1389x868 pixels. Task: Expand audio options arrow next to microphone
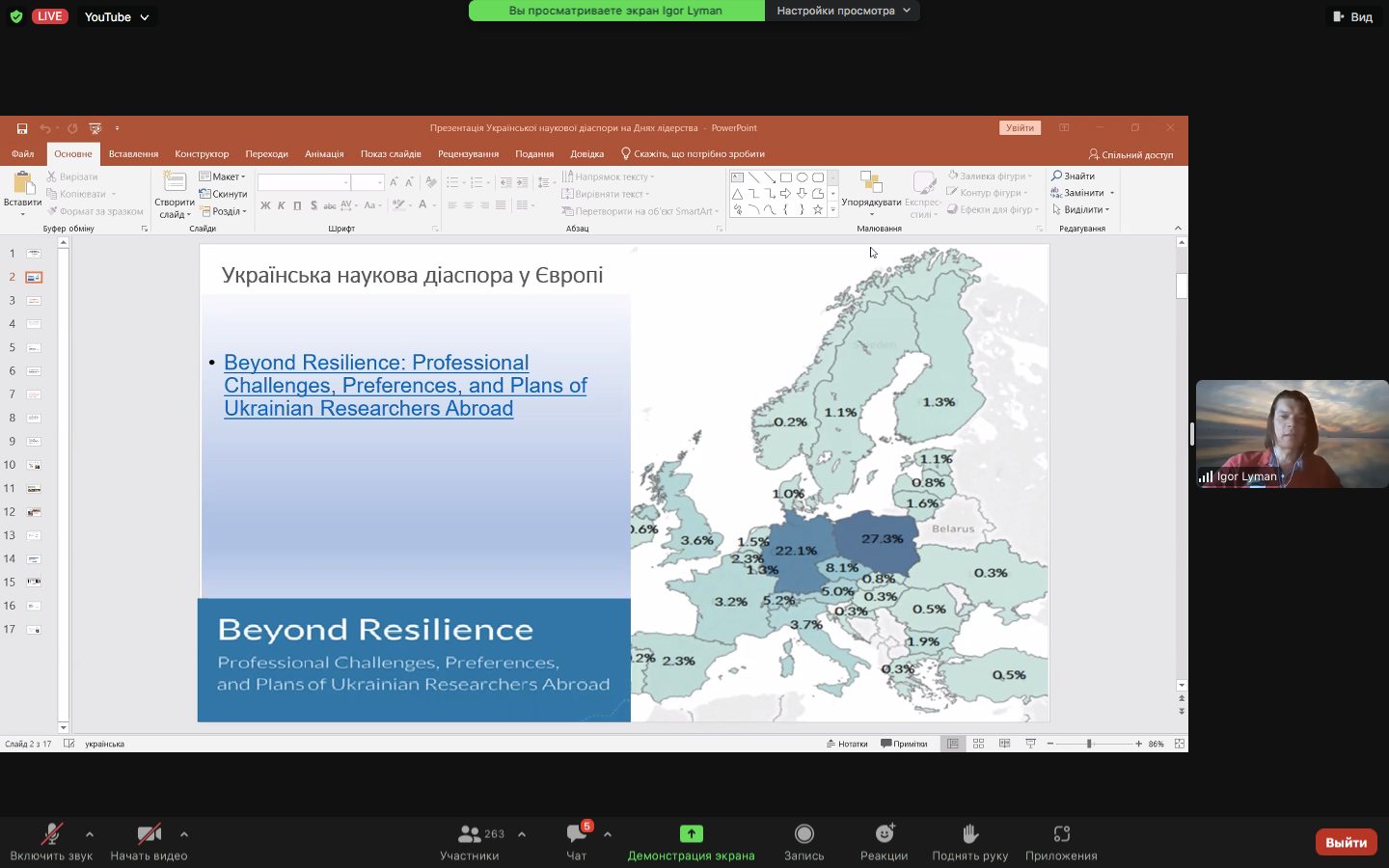[90, 834]
